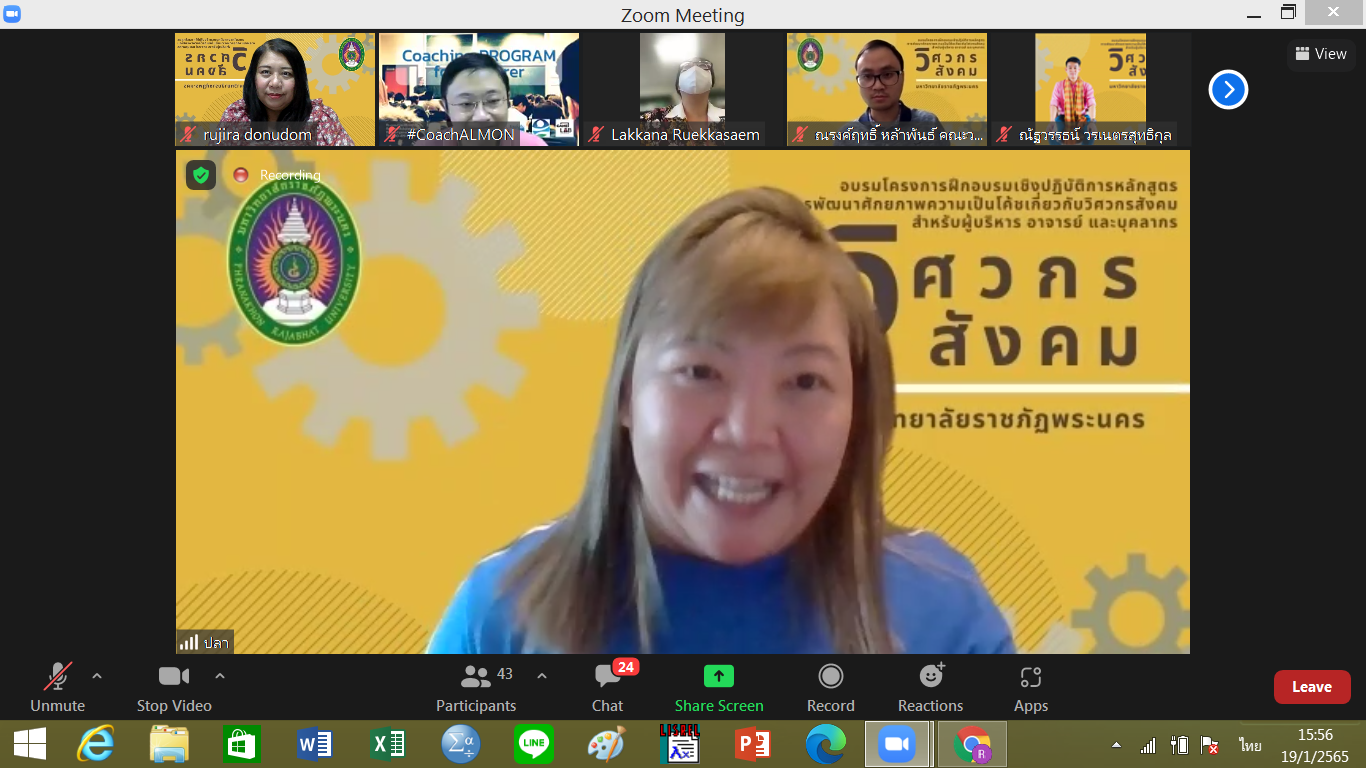Click the battery power tray icon
This screenshot has height=768, width=1366.
click(1179, 745)
